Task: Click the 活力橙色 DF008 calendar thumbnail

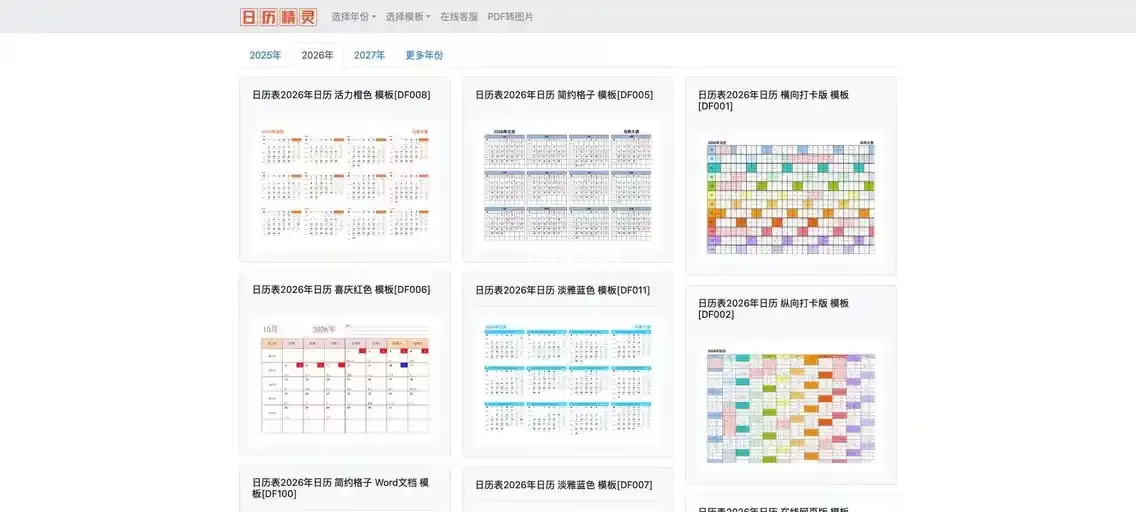Action: 345,184
